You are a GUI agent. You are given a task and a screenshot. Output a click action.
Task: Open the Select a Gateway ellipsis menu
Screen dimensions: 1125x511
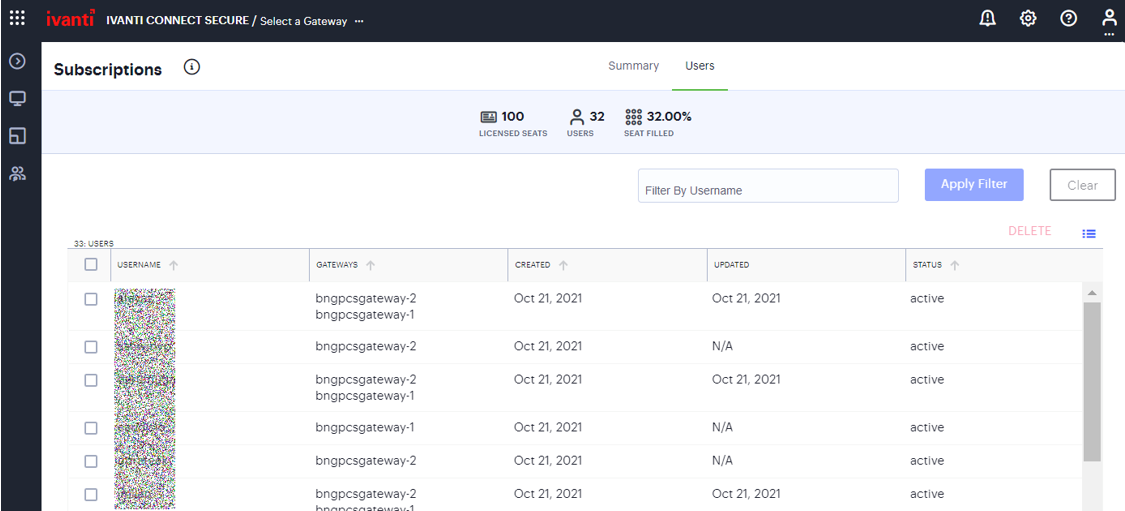359,21
